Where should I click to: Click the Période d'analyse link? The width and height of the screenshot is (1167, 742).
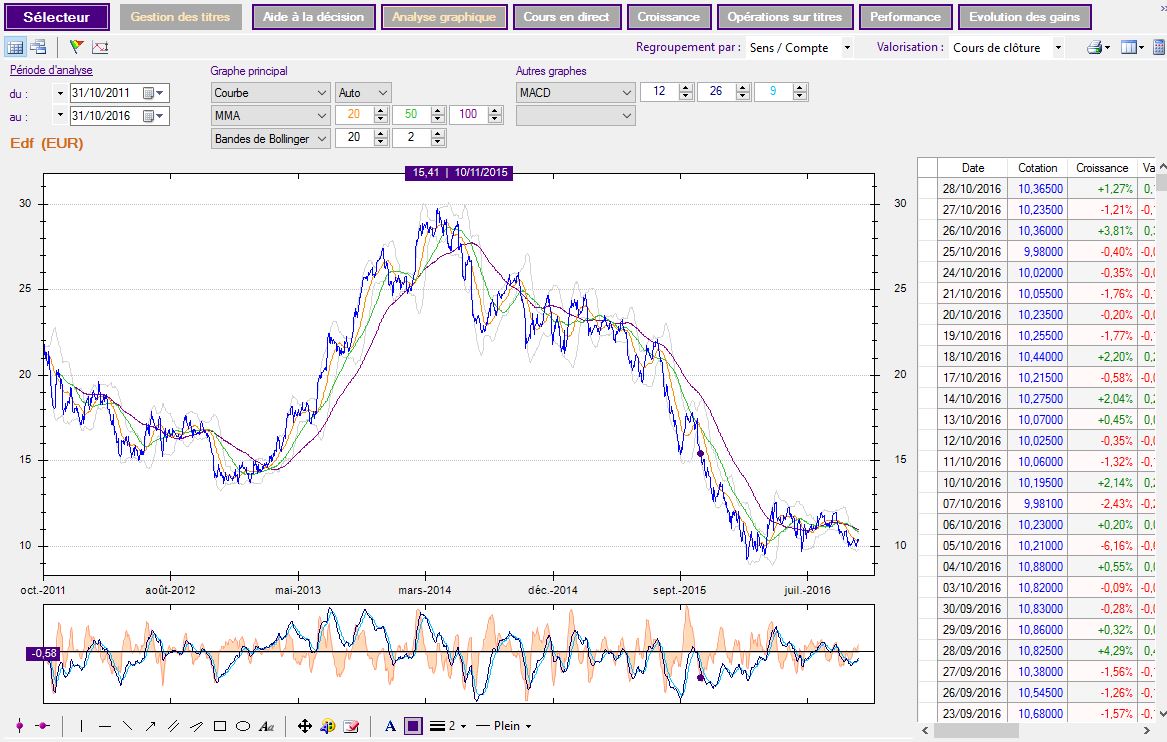coord(51,70)
